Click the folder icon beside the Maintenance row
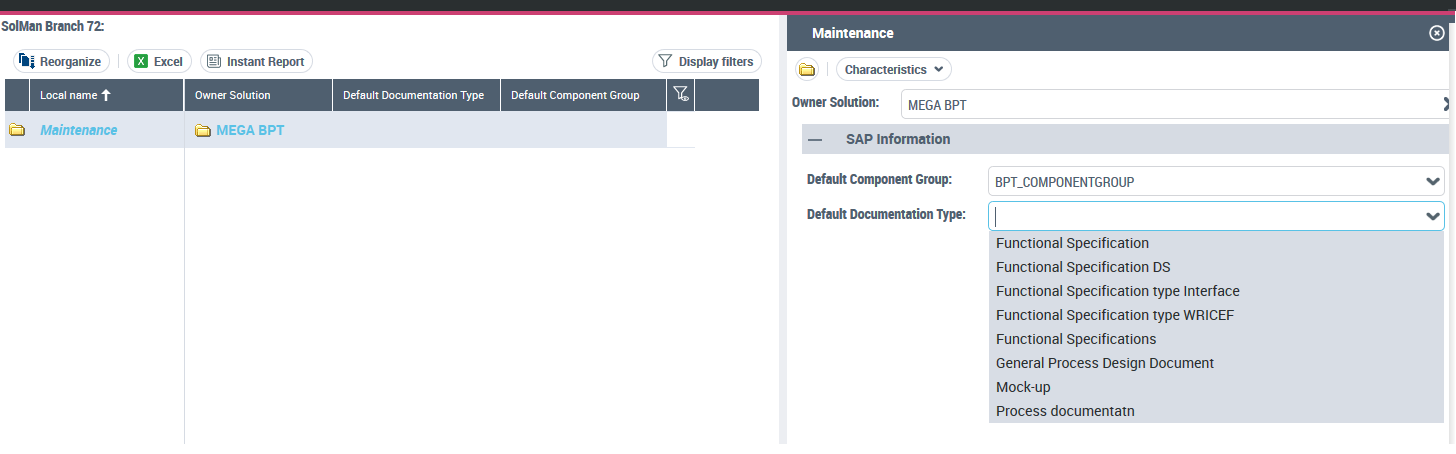1456x454 pixels. 17,131
